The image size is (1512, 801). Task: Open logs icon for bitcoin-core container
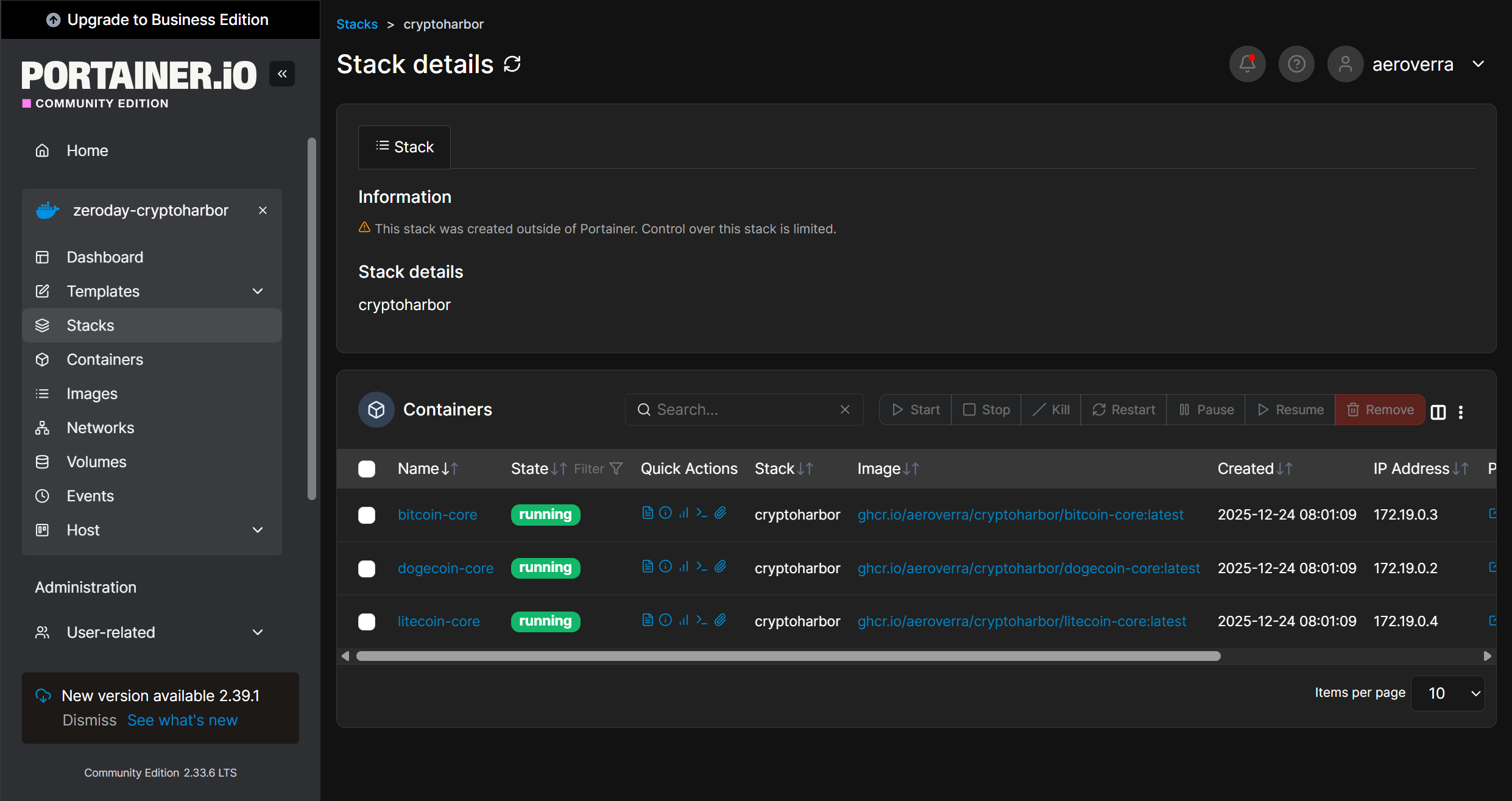click(648, 513)
